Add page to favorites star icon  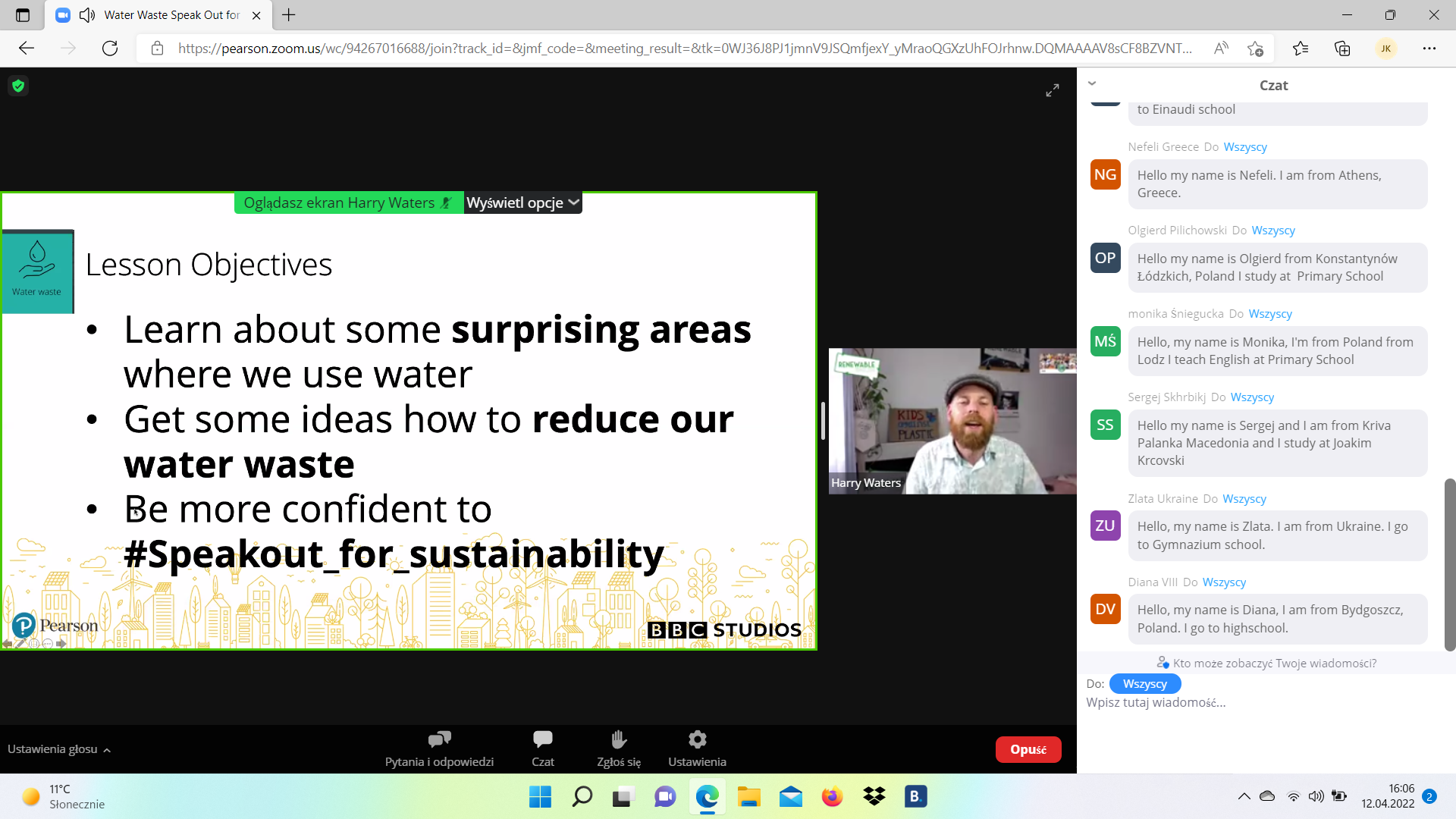coord(1255,49)
